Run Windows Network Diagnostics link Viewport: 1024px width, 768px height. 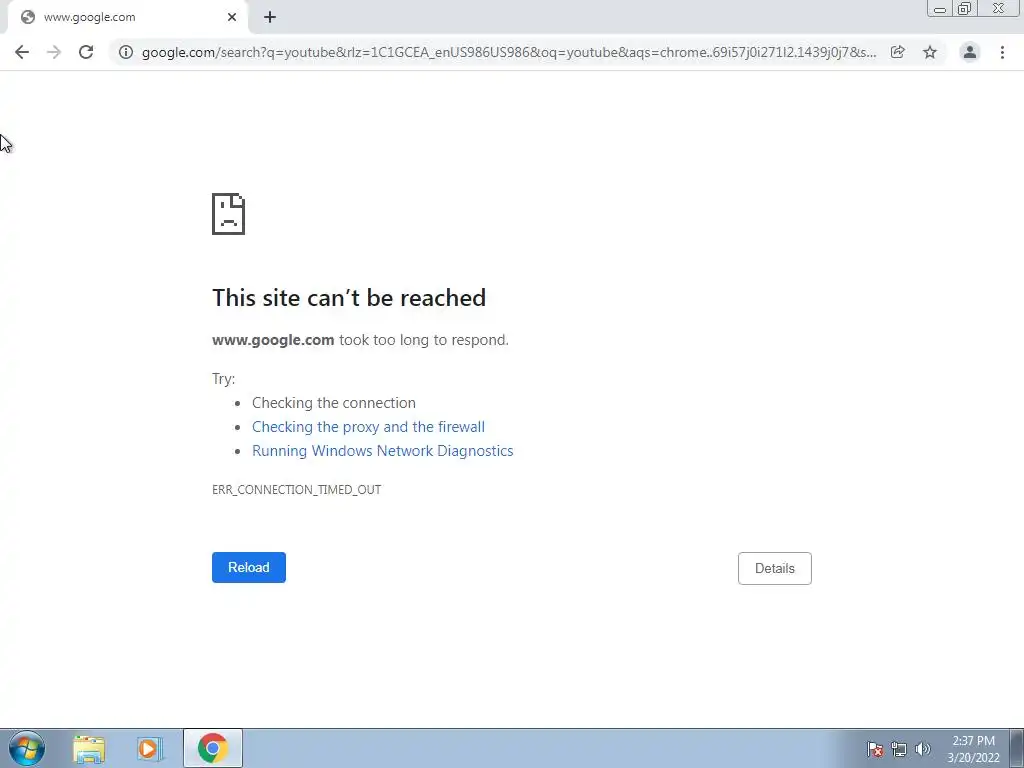click(383, 451)
